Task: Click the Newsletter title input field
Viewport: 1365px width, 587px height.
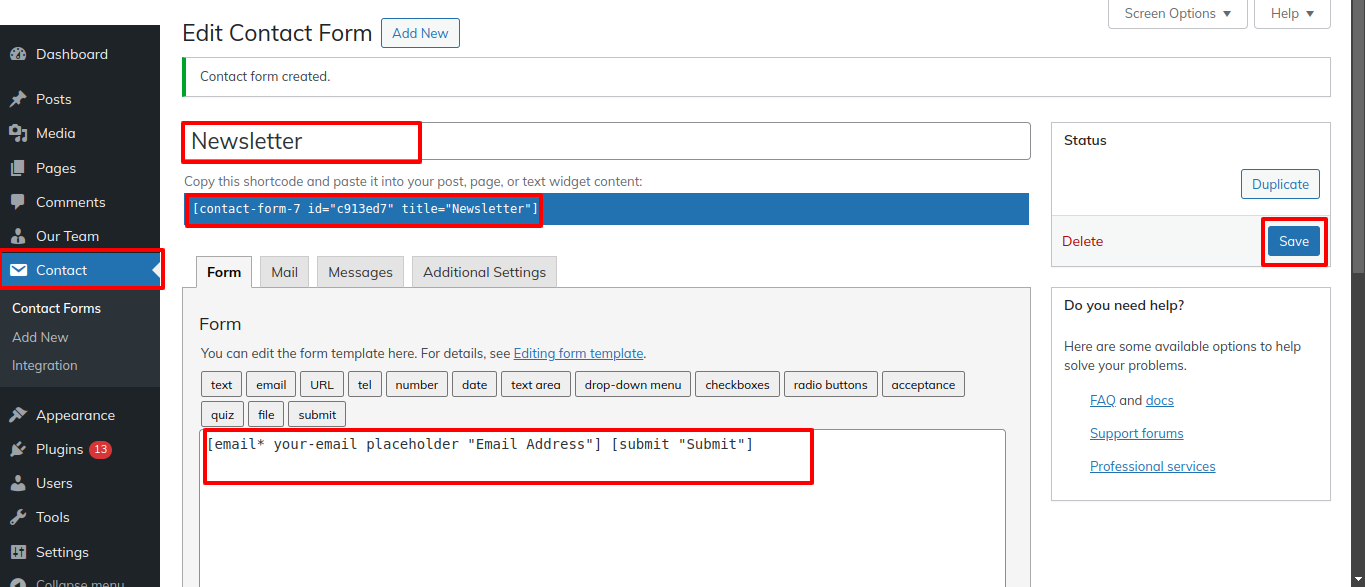Action: [x=607, y=141]
